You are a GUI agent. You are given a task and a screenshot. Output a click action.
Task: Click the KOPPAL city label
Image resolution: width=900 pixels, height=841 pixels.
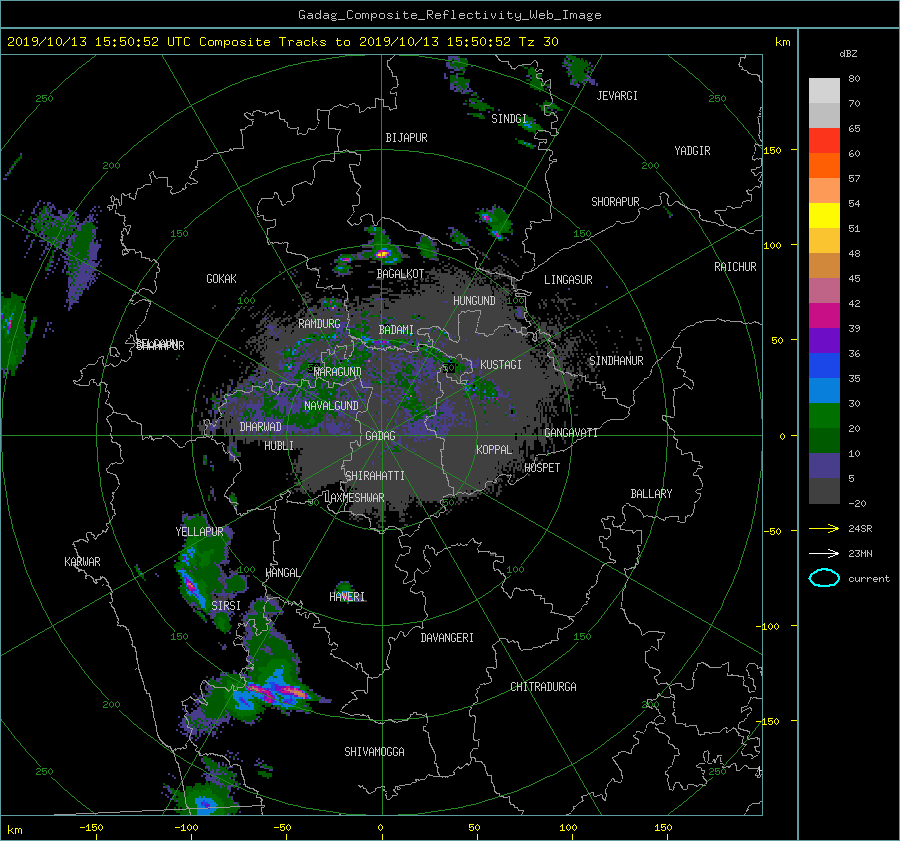click(494, 450)
